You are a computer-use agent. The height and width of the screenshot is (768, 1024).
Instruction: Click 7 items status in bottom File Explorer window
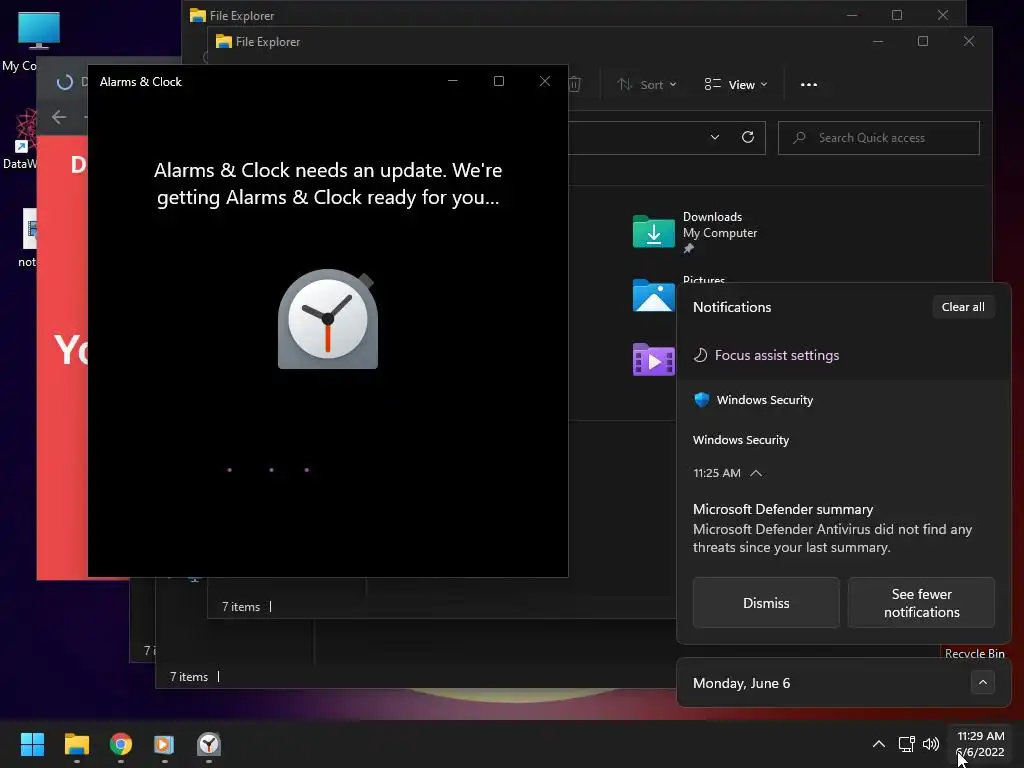pos(189,677)
